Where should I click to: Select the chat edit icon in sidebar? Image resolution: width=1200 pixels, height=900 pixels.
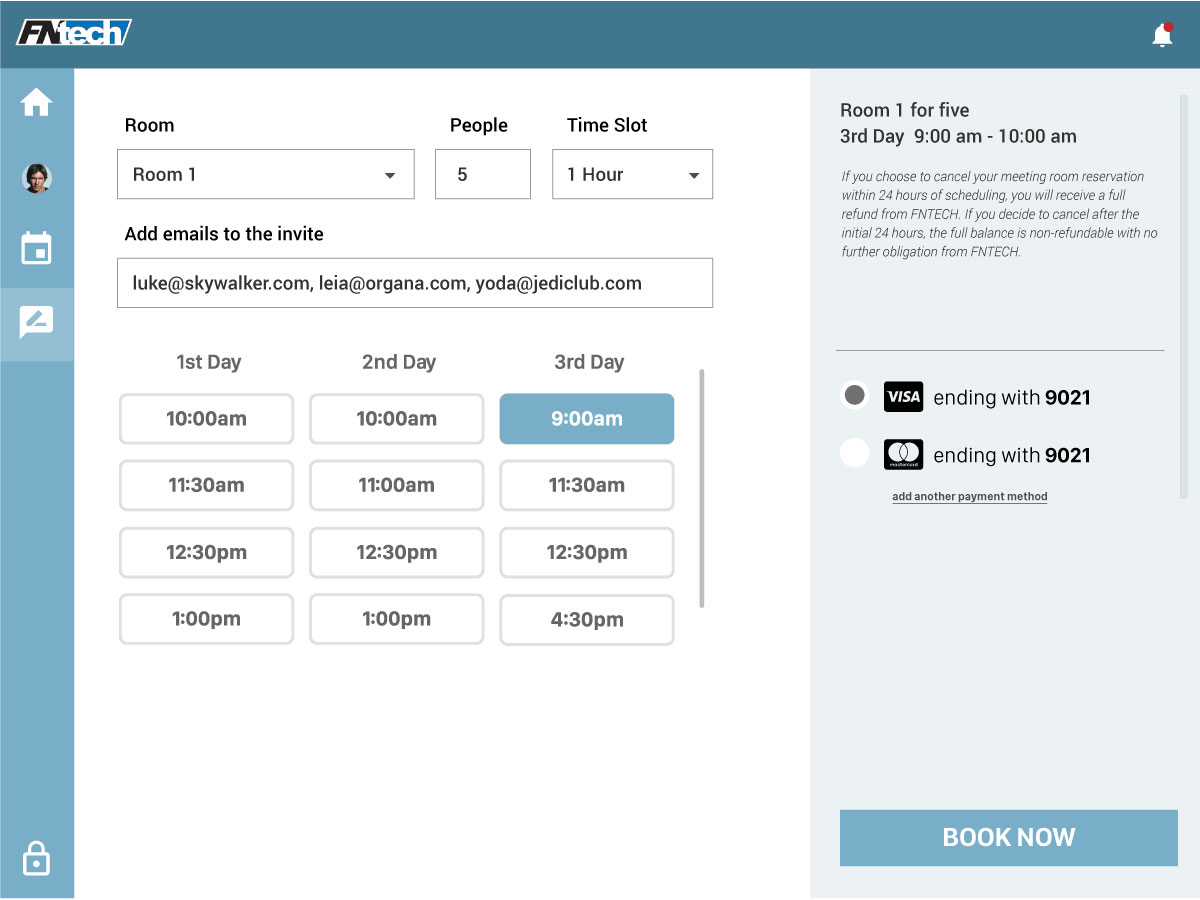point(37,322)
